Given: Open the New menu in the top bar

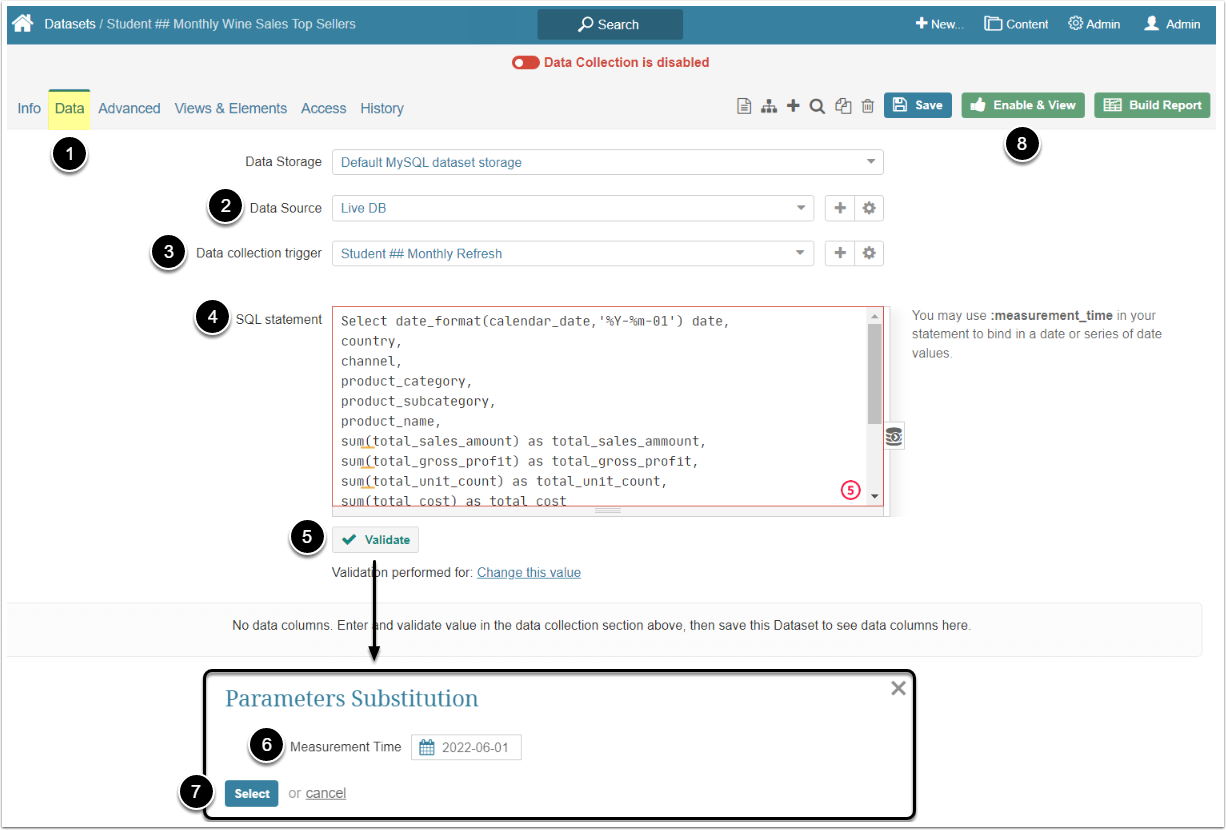Looking at the screenshot, I should [x=939, y=24].
